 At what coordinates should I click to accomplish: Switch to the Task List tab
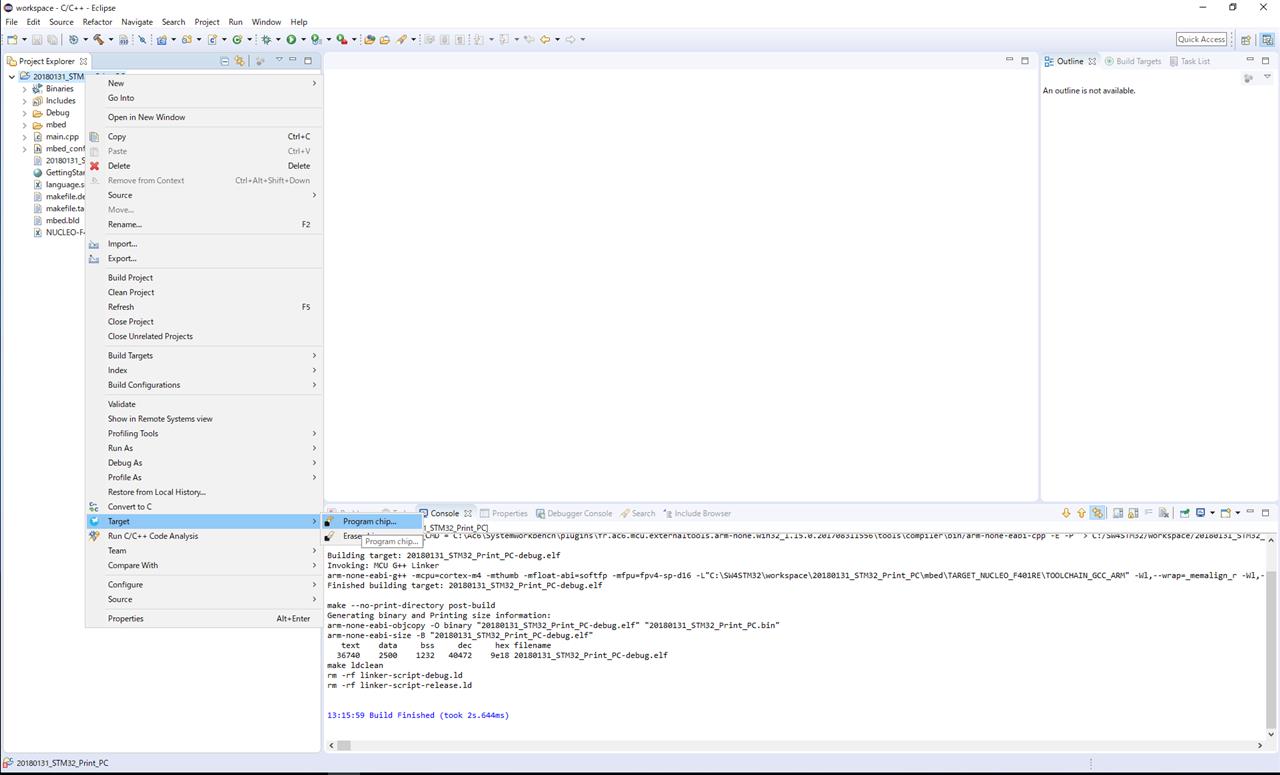(1188, 61)
